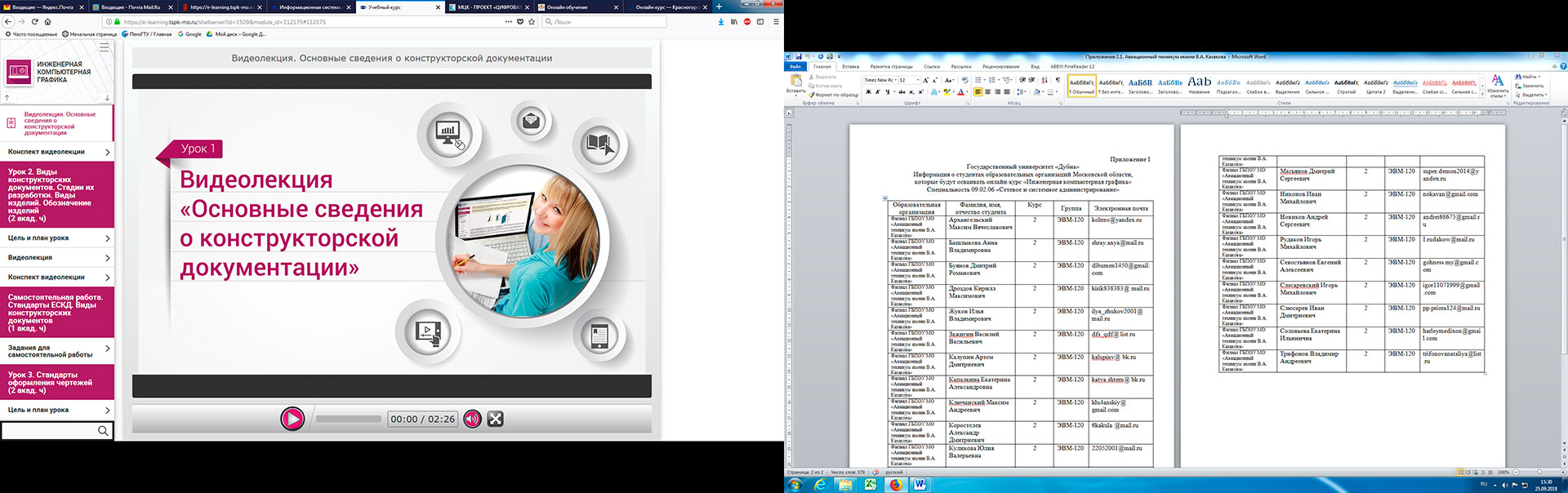The image size is (1568, 493).
Task: Open ABBYY FineReader 12 ribbon tab
Action: 1072,67
